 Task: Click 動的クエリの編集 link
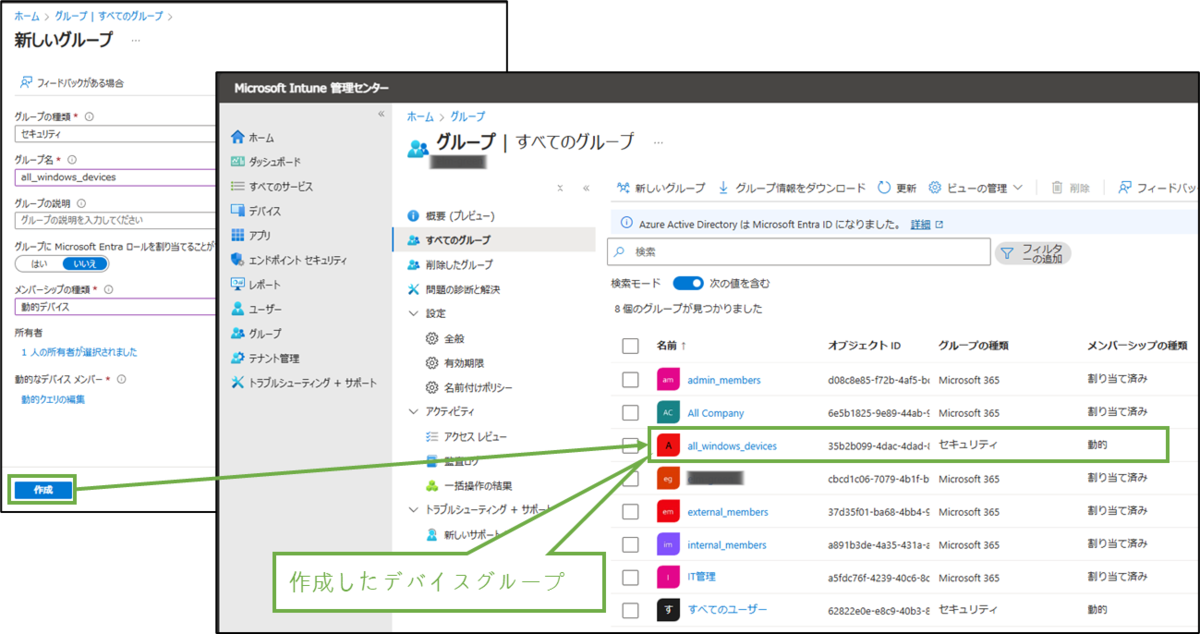coord(53,399)
